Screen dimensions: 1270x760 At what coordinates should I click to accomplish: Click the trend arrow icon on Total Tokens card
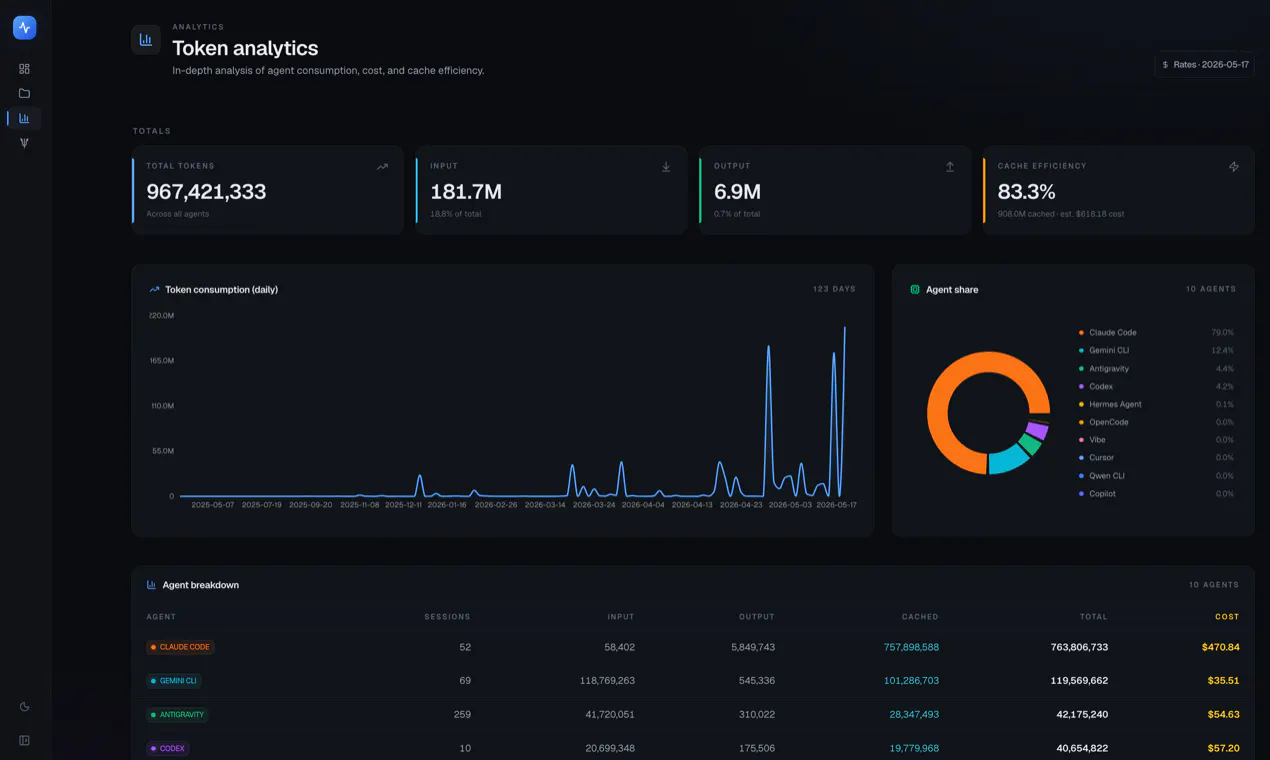point(382,167)
